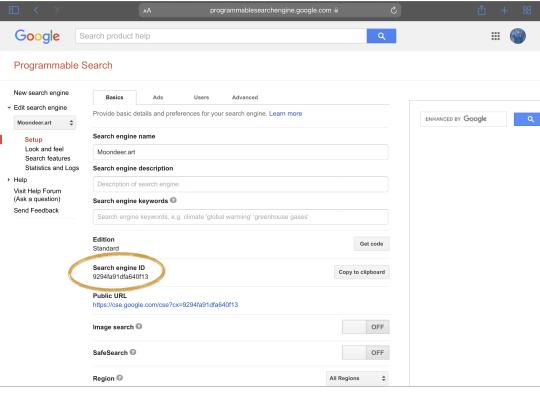
Task: Toggle Safari sidebar icon
Action: pos(14,10)
